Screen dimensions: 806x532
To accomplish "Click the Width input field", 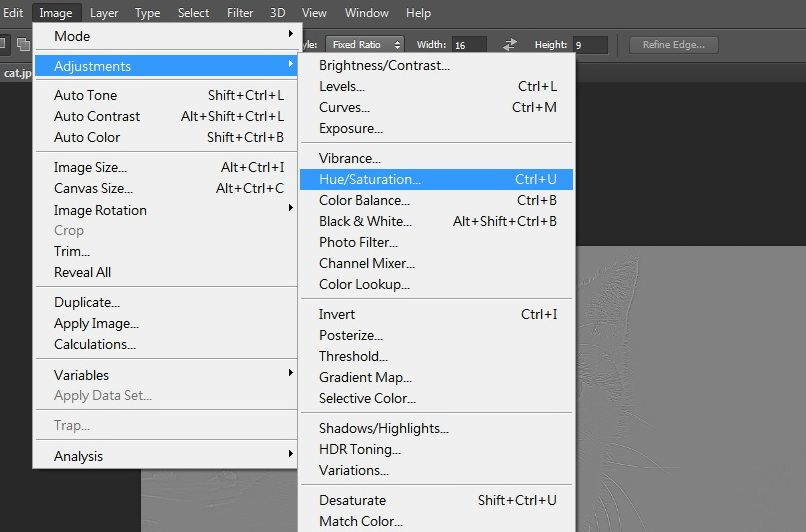I will tap(469, 45).
